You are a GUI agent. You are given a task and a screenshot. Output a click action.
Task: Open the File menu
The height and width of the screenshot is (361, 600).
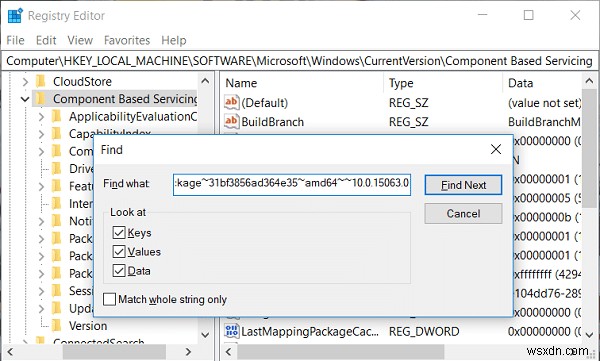point(16,40)
